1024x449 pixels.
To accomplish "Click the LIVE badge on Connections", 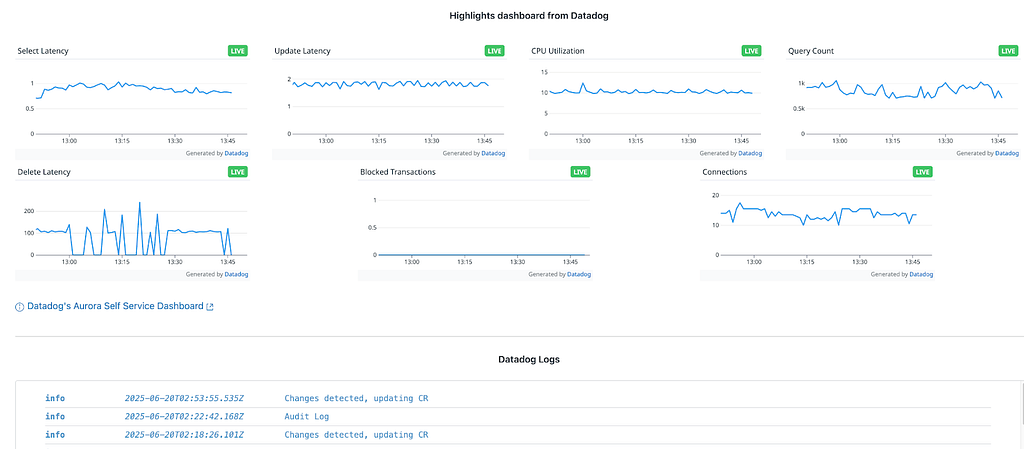I will (923, 172).
